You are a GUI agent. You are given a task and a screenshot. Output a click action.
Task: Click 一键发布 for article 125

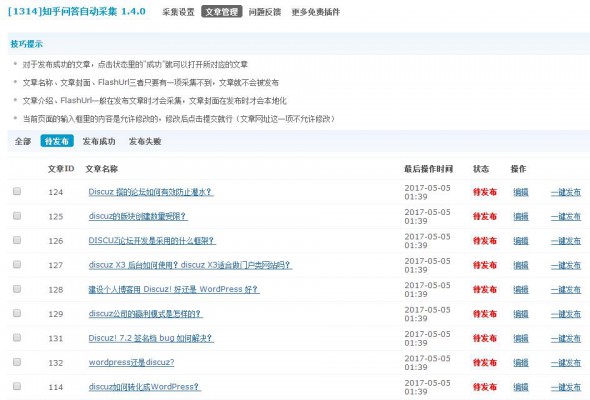pyautogui.click(x=566, y=217)
